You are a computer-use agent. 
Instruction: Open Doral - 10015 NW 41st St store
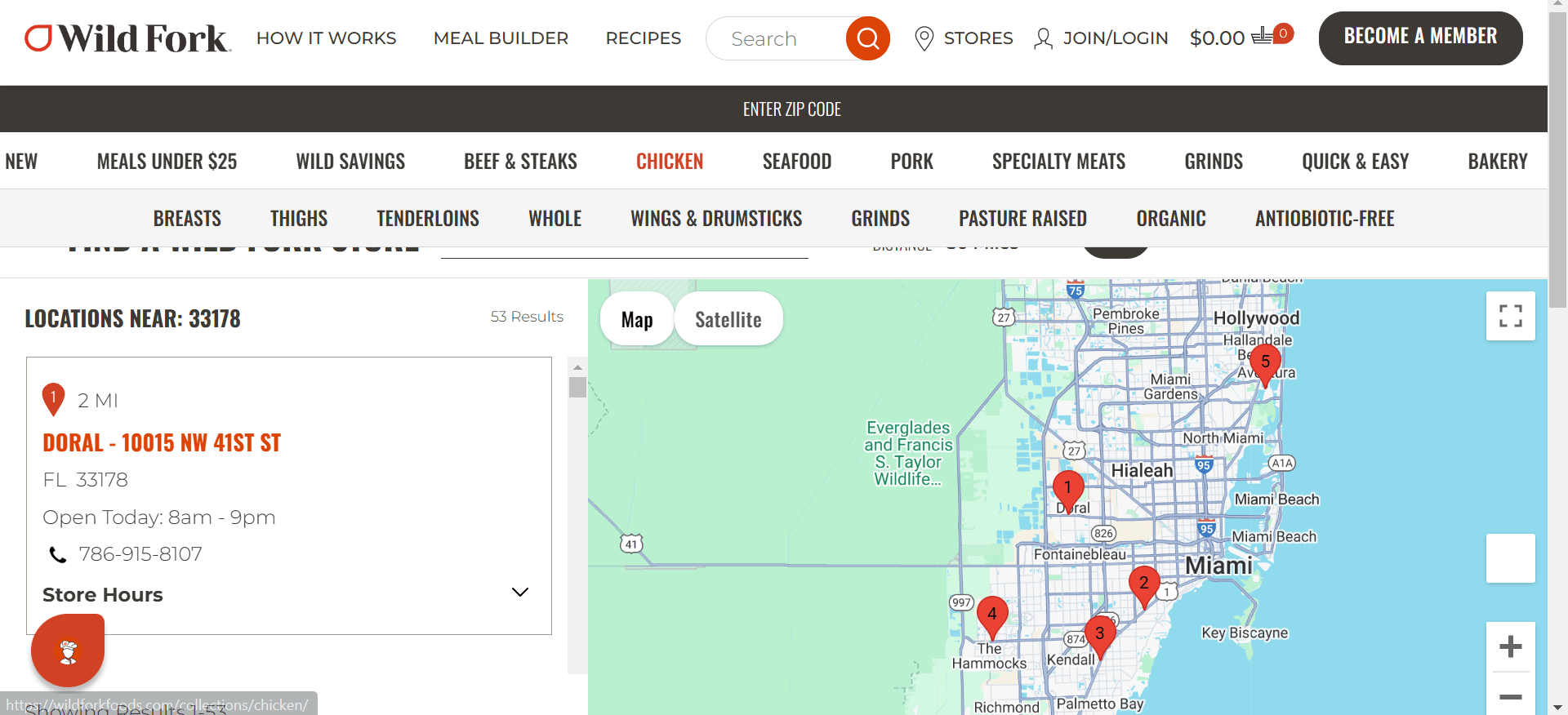point(162,443)
